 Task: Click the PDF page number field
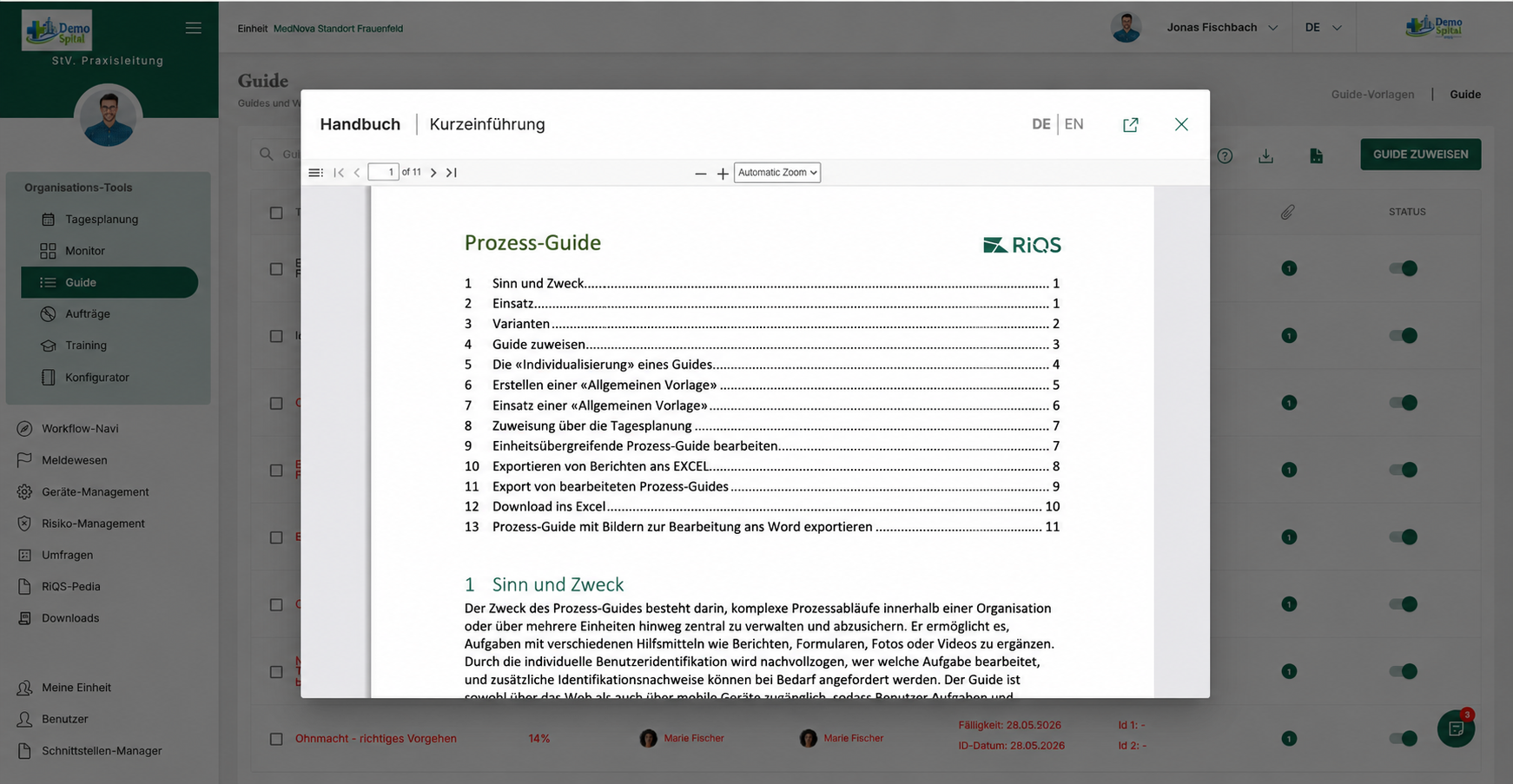tap(383, 172)
